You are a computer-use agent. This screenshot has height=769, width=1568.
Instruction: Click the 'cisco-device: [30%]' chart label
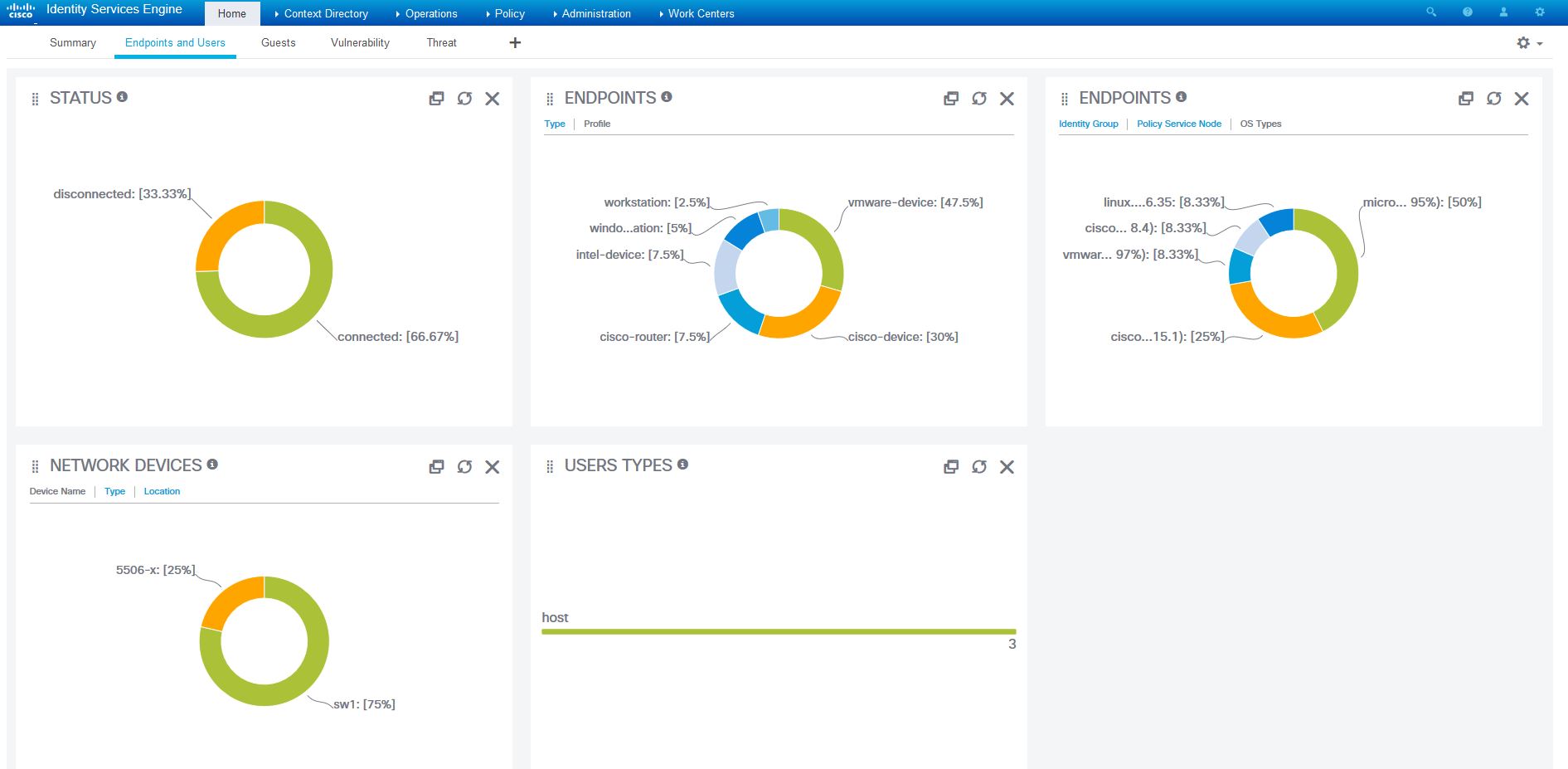pos(903,337)
